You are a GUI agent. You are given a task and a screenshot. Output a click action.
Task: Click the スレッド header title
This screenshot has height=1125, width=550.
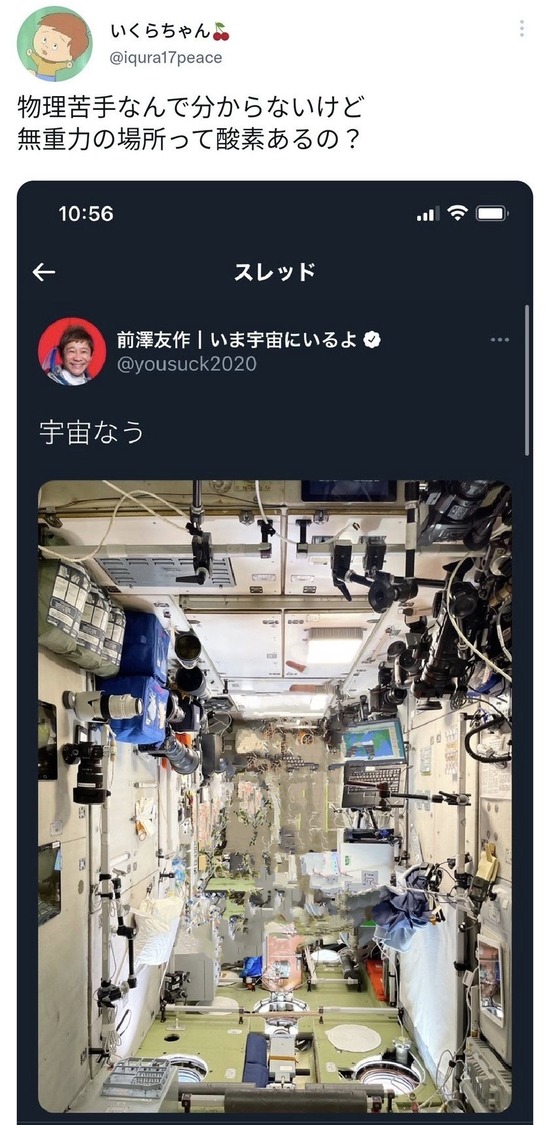[x=275, y=272]
